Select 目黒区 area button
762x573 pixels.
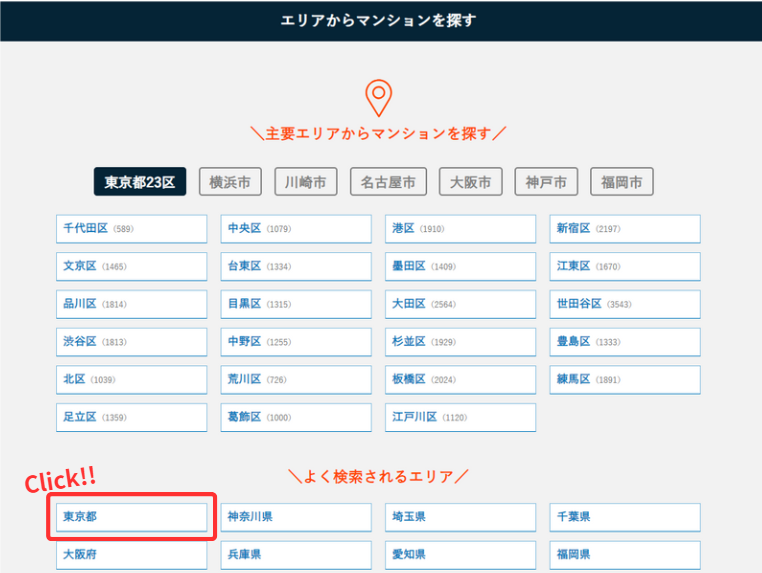pyautogui.click(x=296, y=304)
